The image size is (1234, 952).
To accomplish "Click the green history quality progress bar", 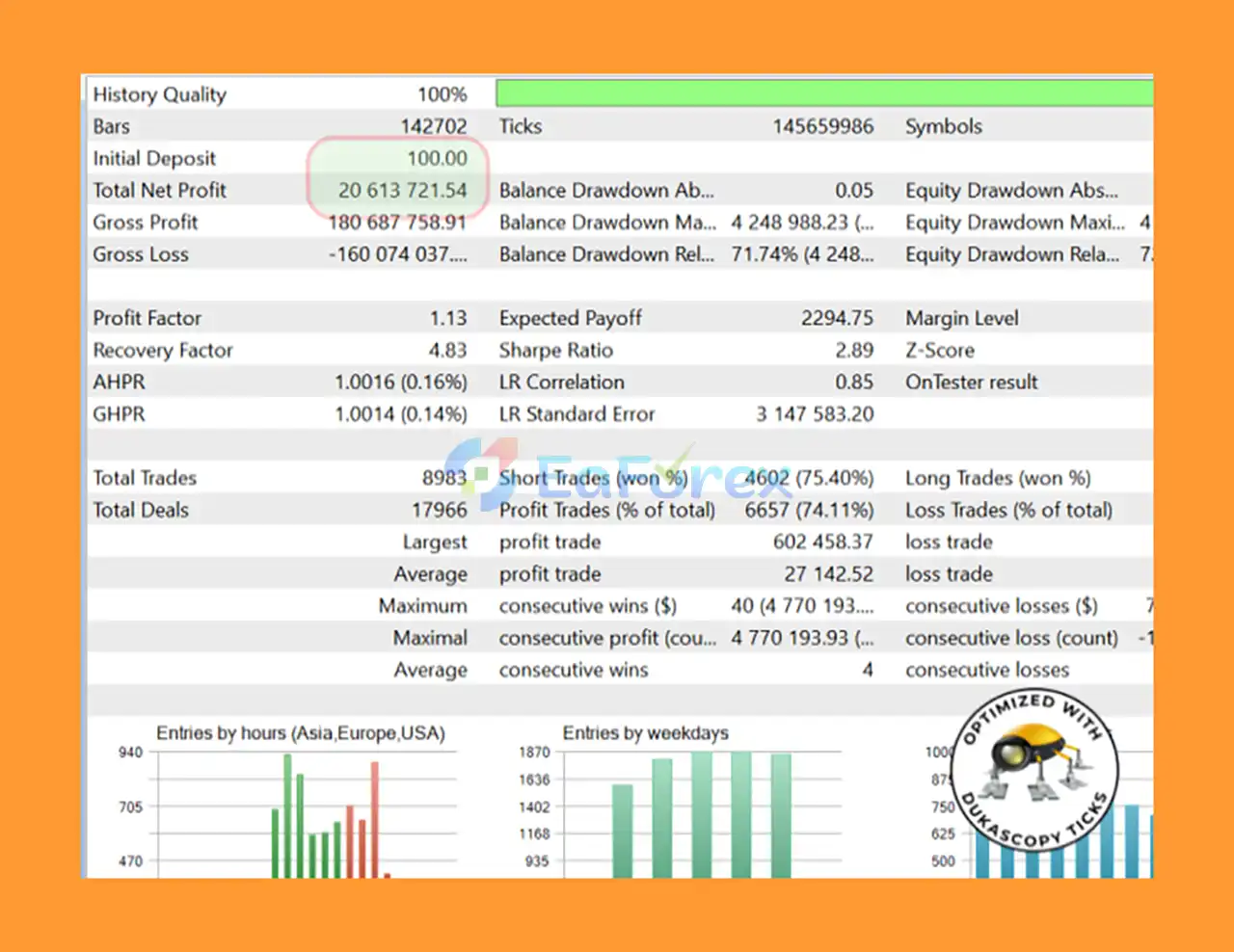I will coord(824,93).
